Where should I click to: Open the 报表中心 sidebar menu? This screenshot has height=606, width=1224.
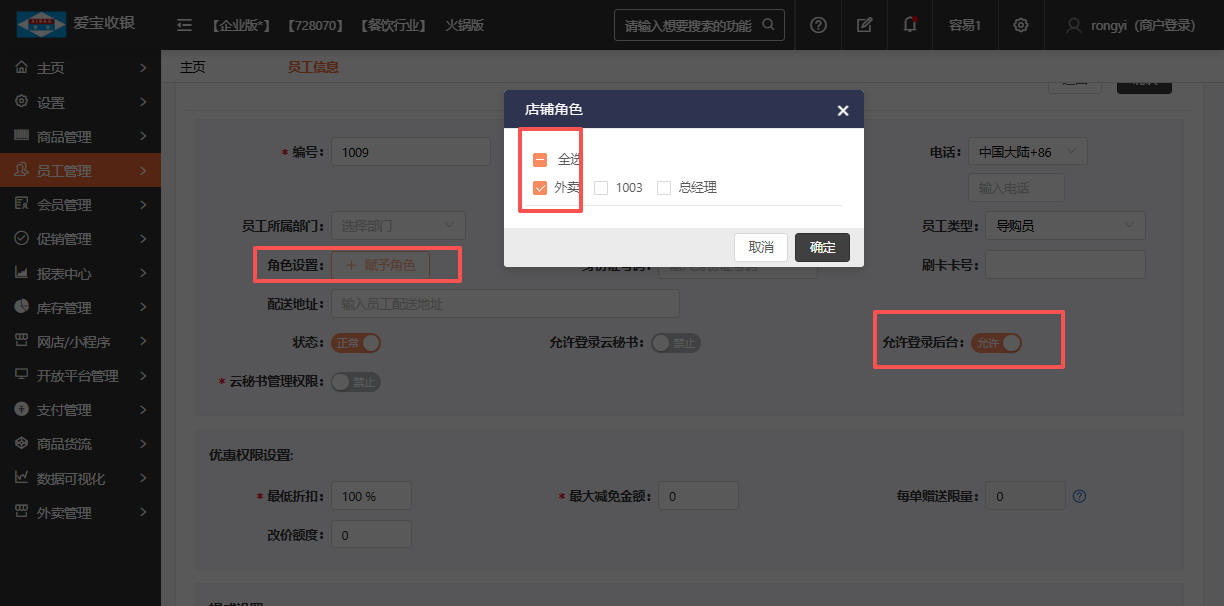point(80,273)
